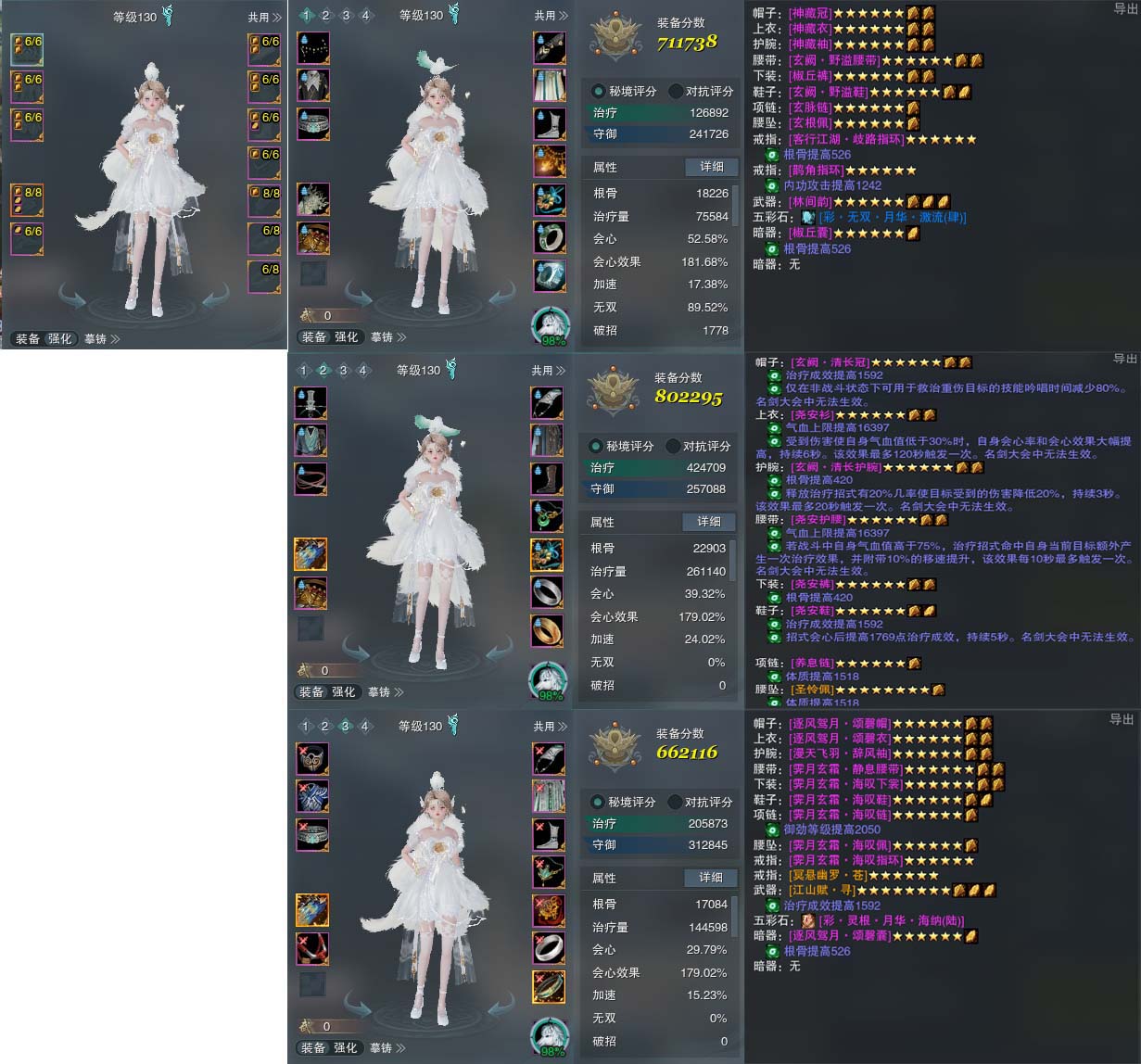Click 导出 above the 逐风驾月·颂磬帽 list
Image resolution: width=1141 pixels, height=1064 pixels.
[x=1122, y=719]
